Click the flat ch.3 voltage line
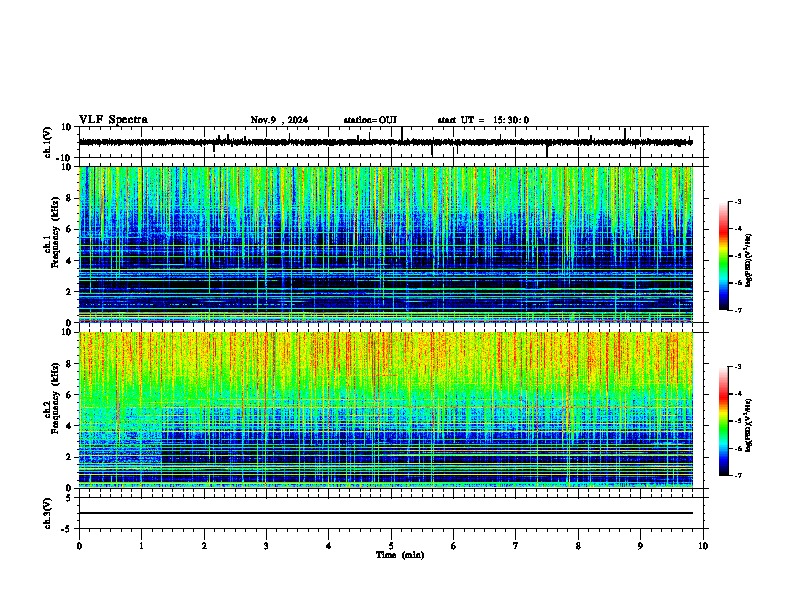 point(386,513)
